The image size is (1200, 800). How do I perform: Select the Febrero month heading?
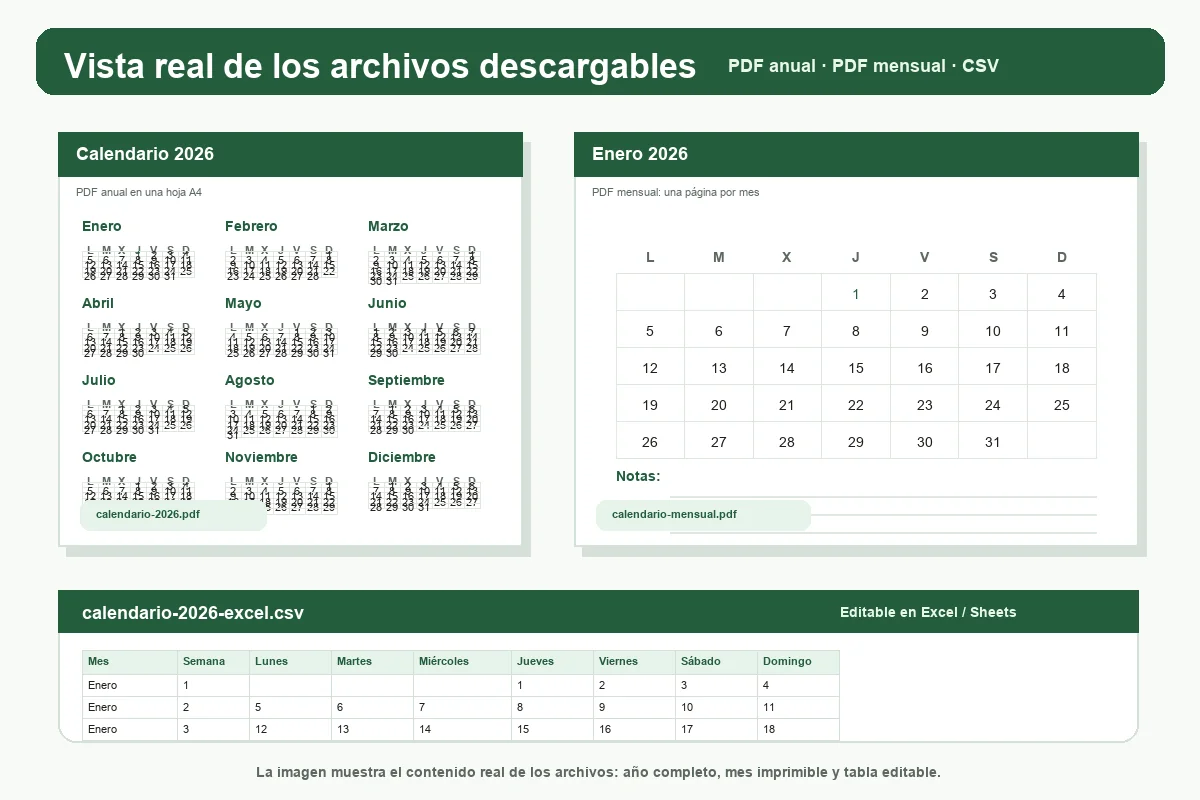coord(251,226)
